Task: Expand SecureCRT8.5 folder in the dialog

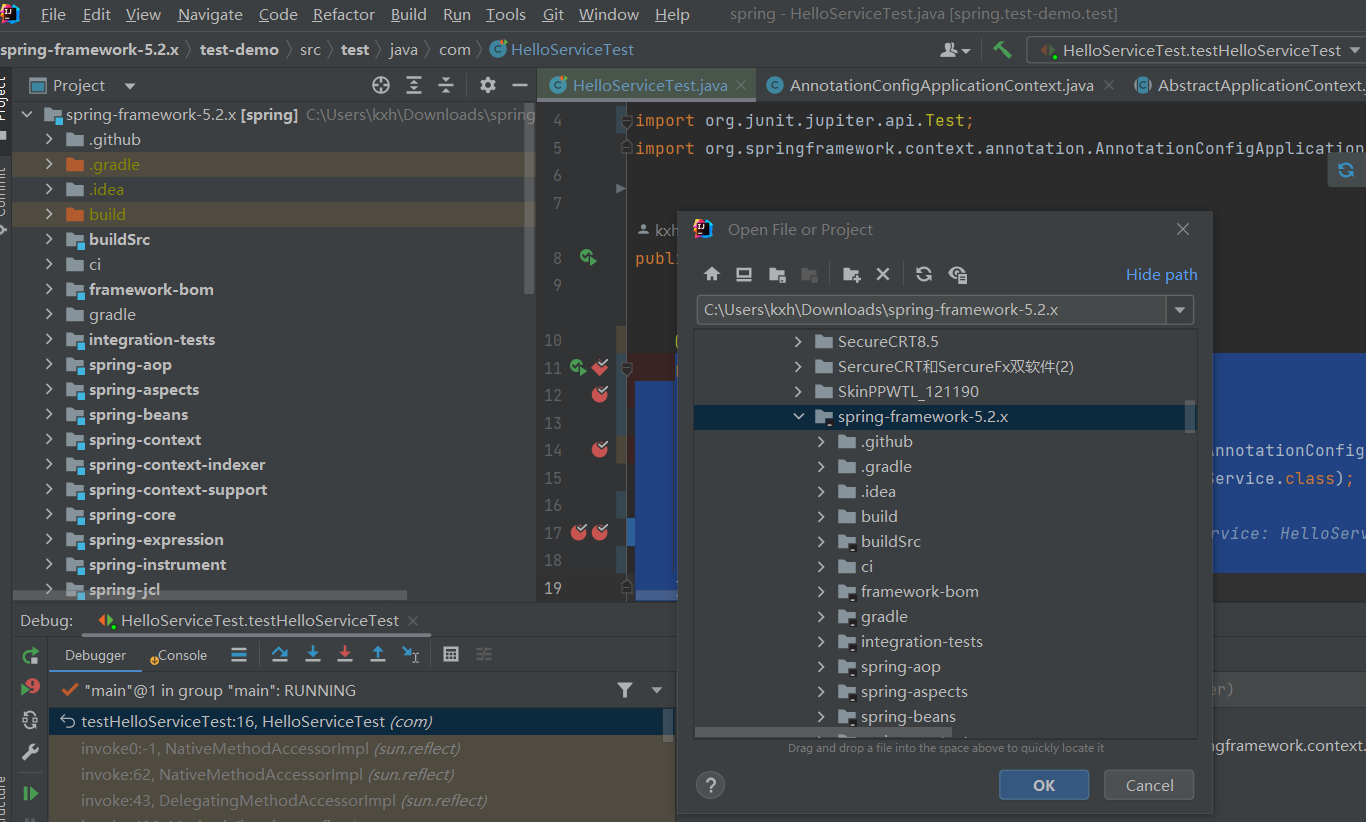Action: pos(798,342)
